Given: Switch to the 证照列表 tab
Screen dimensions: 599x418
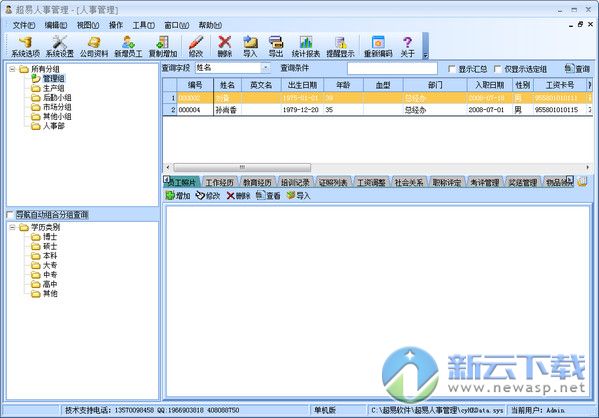Looking at the screenshot, I should [x=333, y=183].
